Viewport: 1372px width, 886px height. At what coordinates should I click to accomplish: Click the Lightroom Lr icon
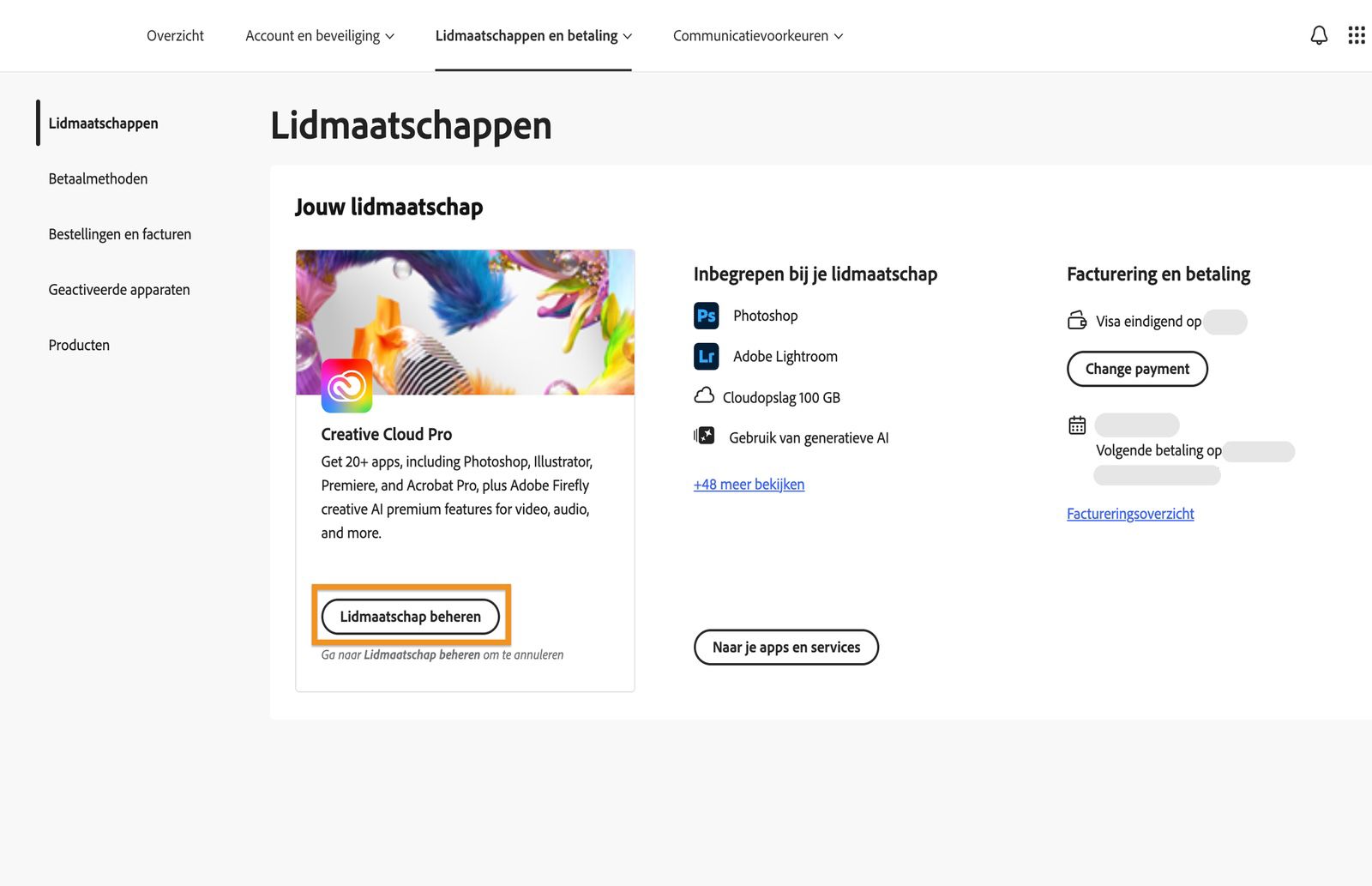tap(706, 356)
